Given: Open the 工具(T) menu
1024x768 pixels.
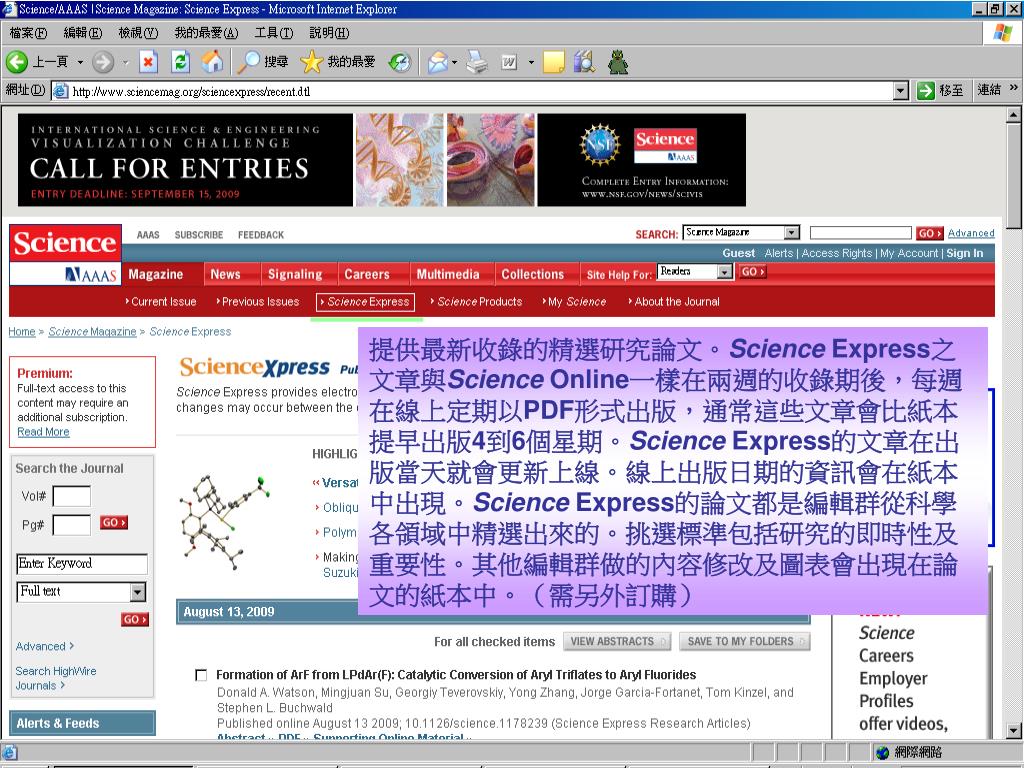Looking at the screenshot, I should click(x=274, y=33).
